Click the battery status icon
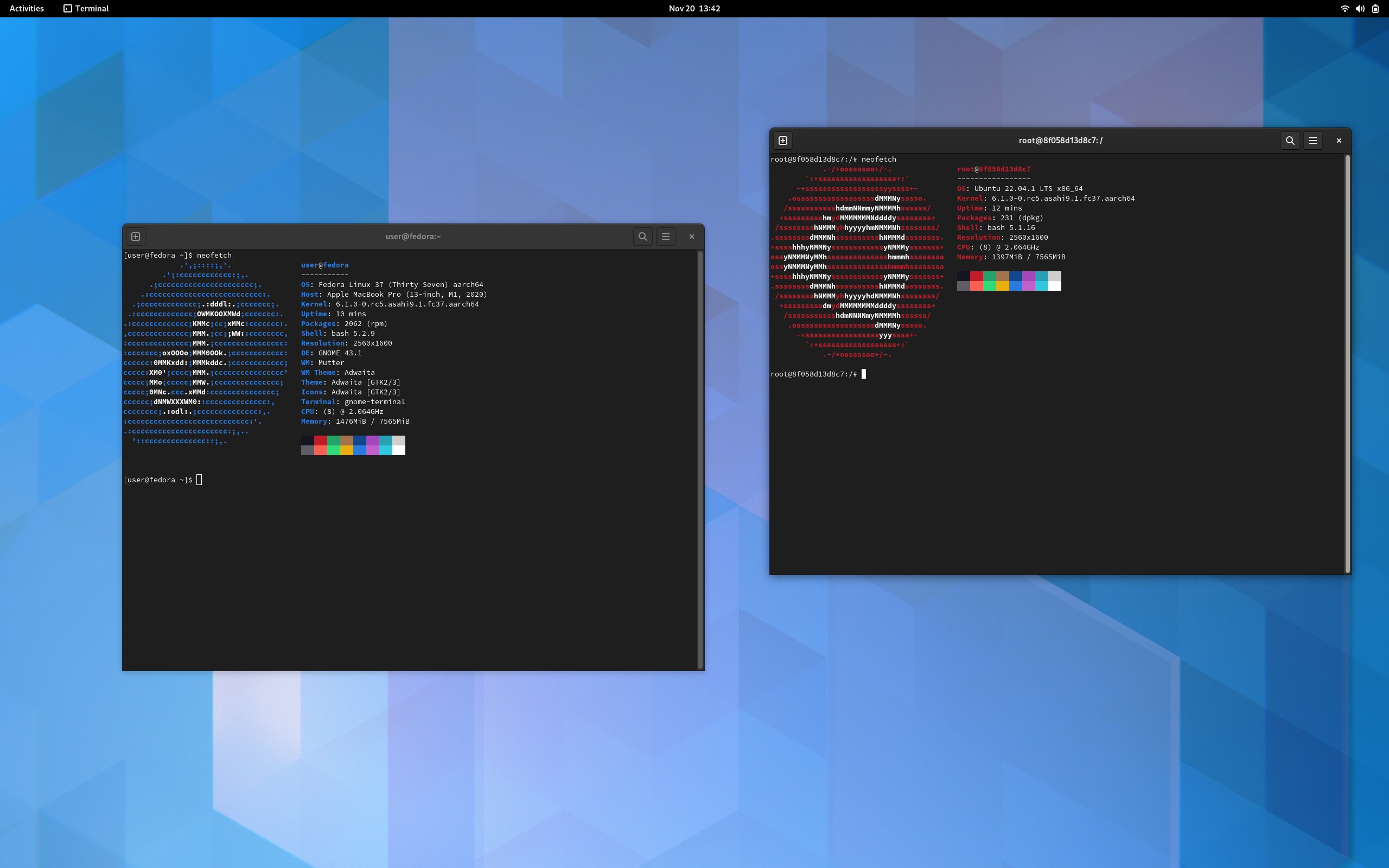 click(1375, 9)
